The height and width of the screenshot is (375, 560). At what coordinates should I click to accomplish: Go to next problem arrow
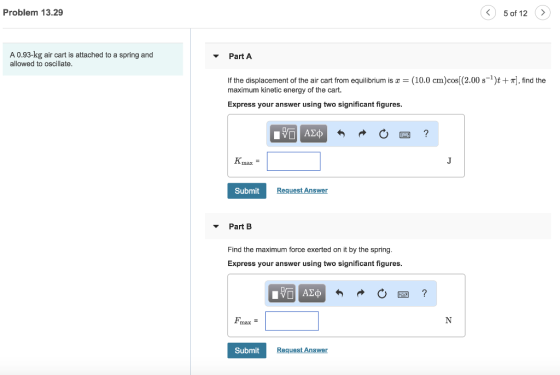click(542, 12)
